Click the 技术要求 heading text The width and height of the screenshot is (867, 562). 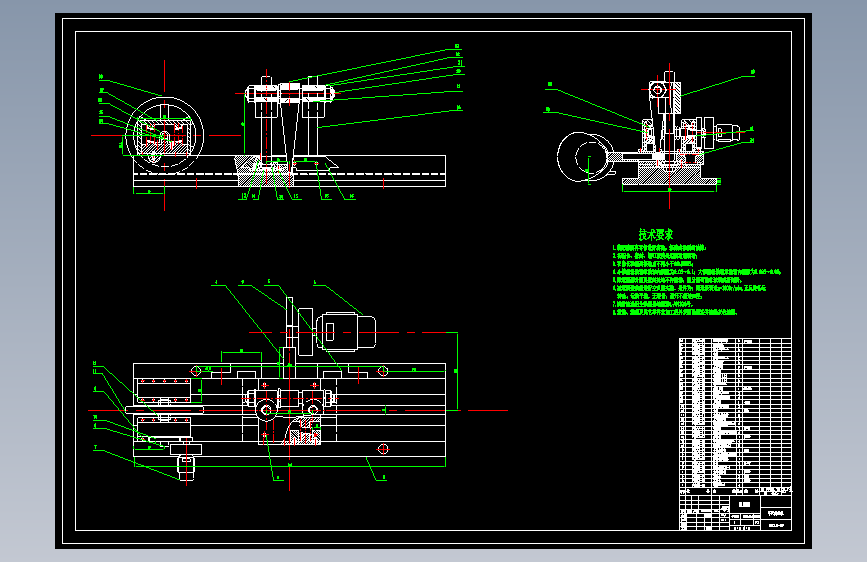tap(656, 235)
